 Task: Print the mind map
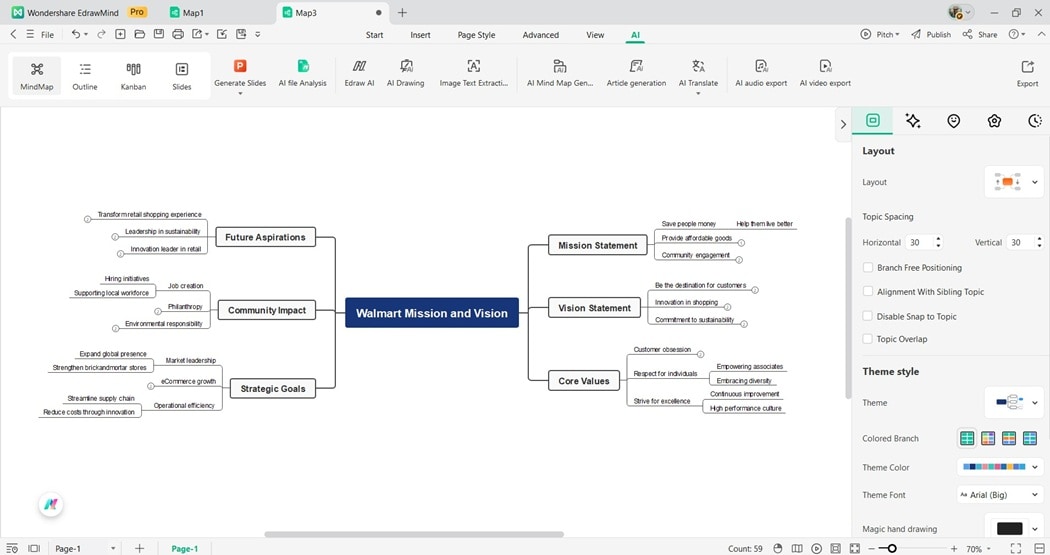(177, 34)
